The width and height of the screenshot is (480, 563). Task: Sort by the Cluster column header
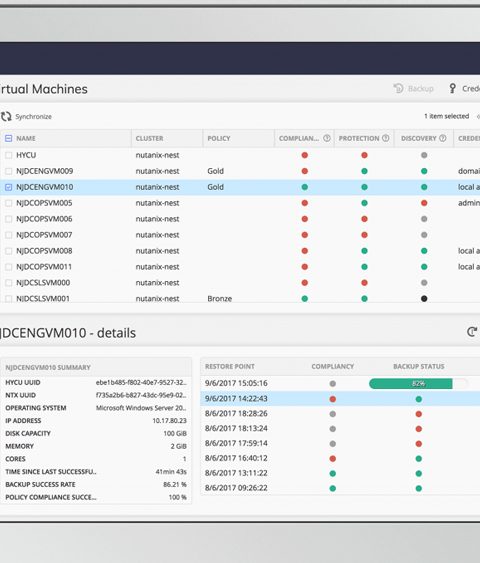click(x=149, y=138)
